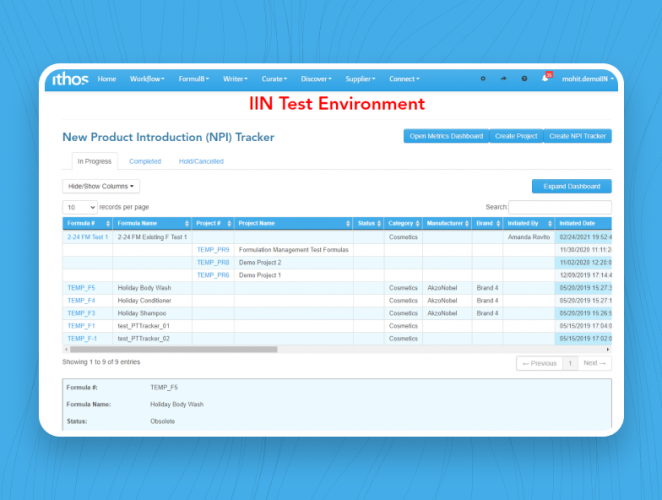Click the share arrow icon in navbar
The width and height of the screenshot is (662, 500).
(x=503, y=79)
